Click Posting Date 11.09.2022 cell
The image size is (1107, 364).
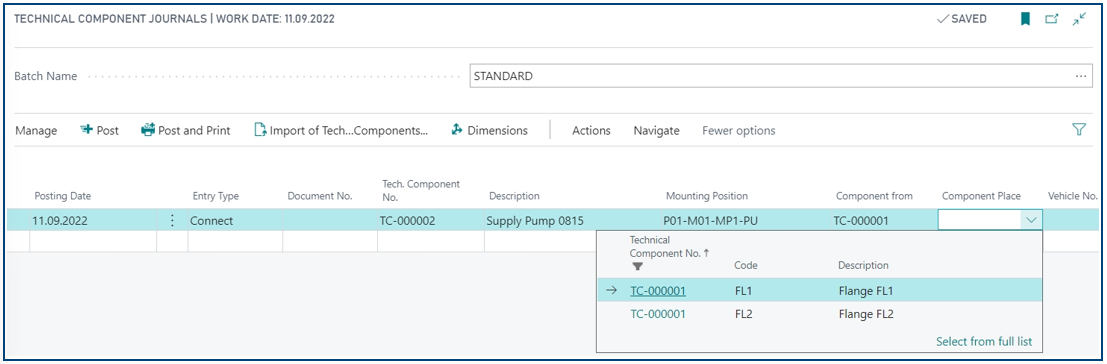[92, 221]
